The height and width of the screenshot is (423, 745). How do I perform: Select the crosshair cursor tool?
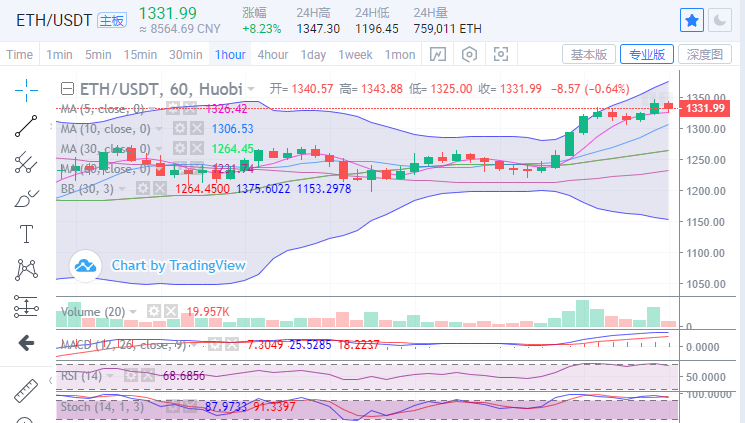(26, 90)
